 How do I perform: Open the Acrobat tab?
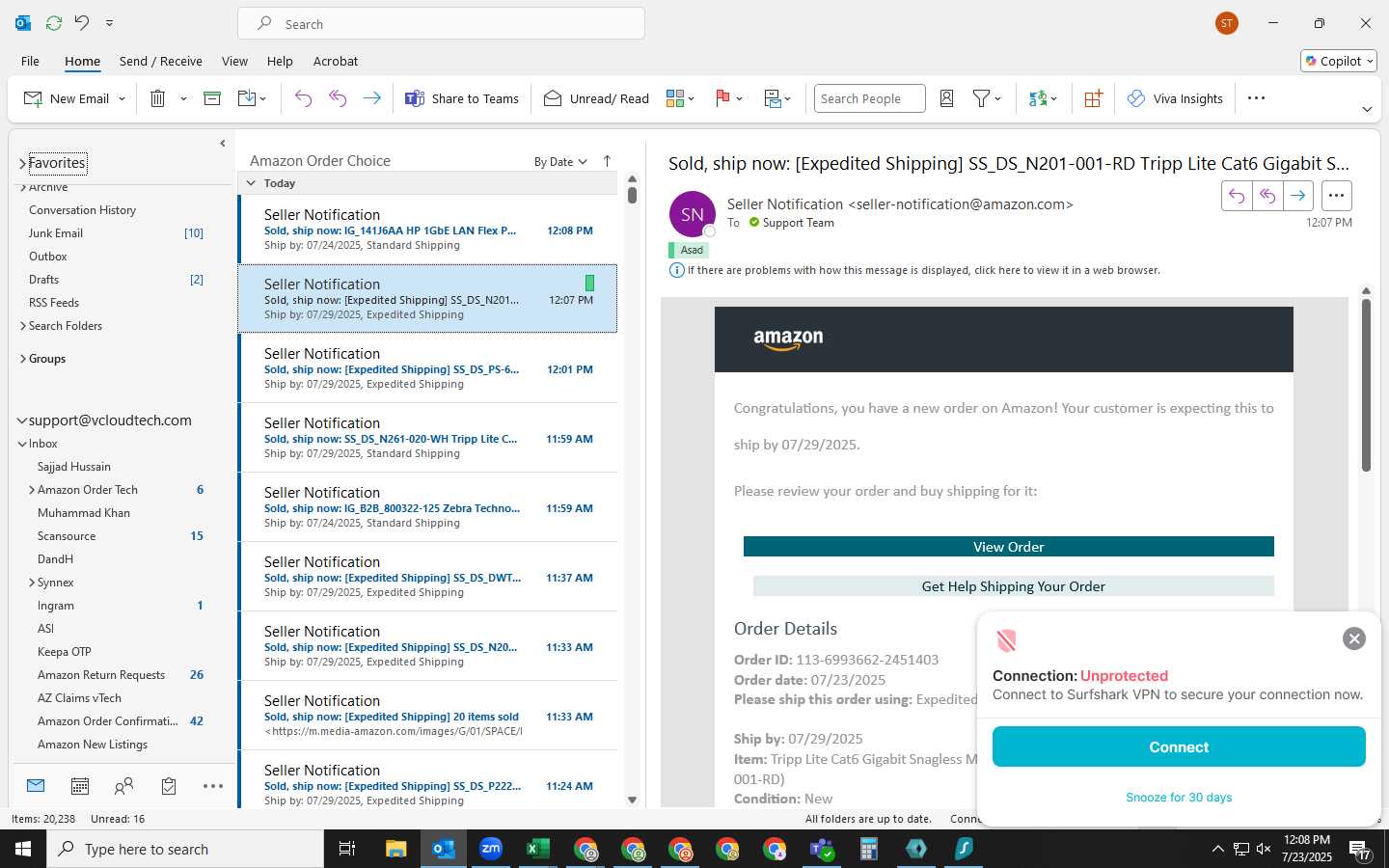[x=336, y=61]
